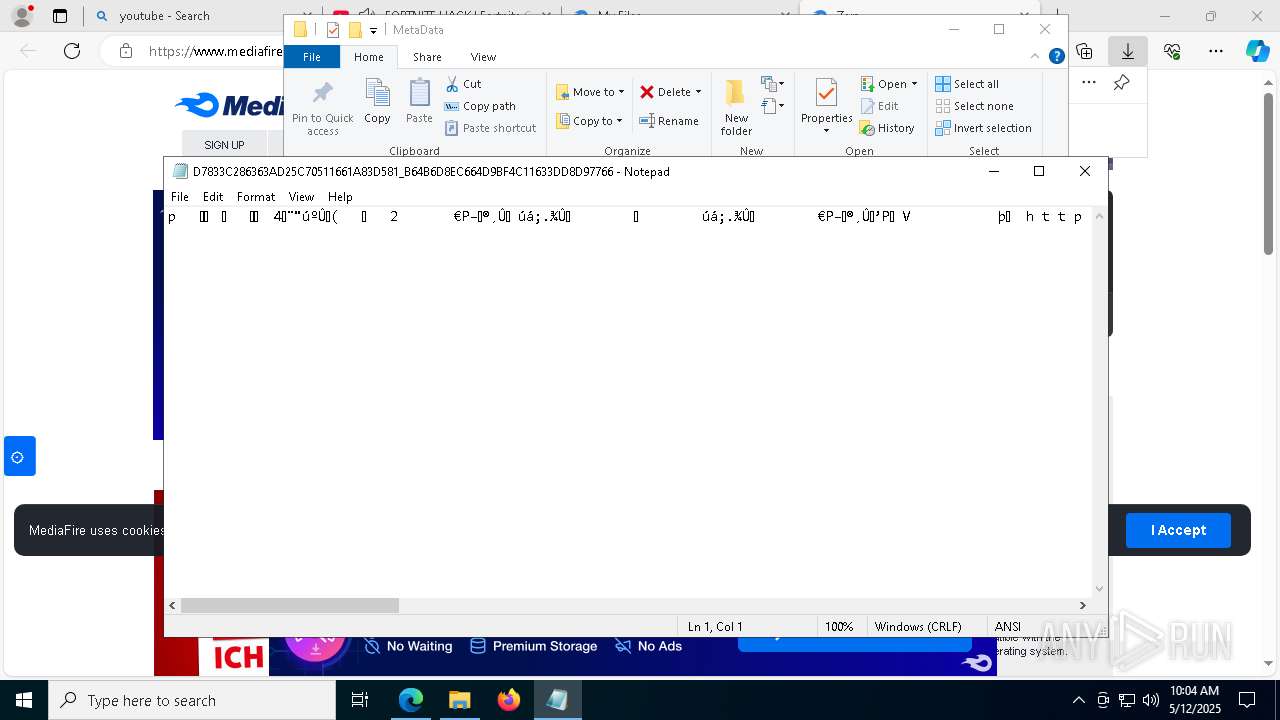Open Notepad Help menu
This screenshot has width=1280, height=720.
click(x=340, y=197)
